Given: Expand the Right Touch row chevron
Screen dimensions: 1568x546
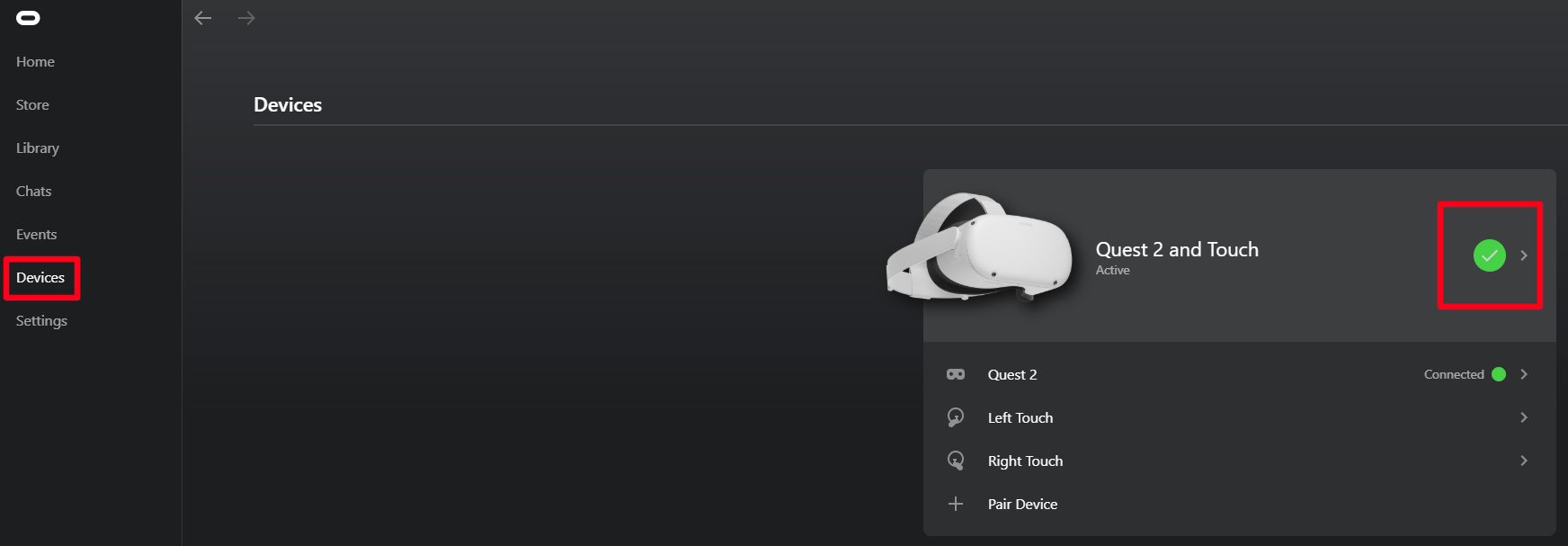Looking at the screenshot, I should point(1524,461).
